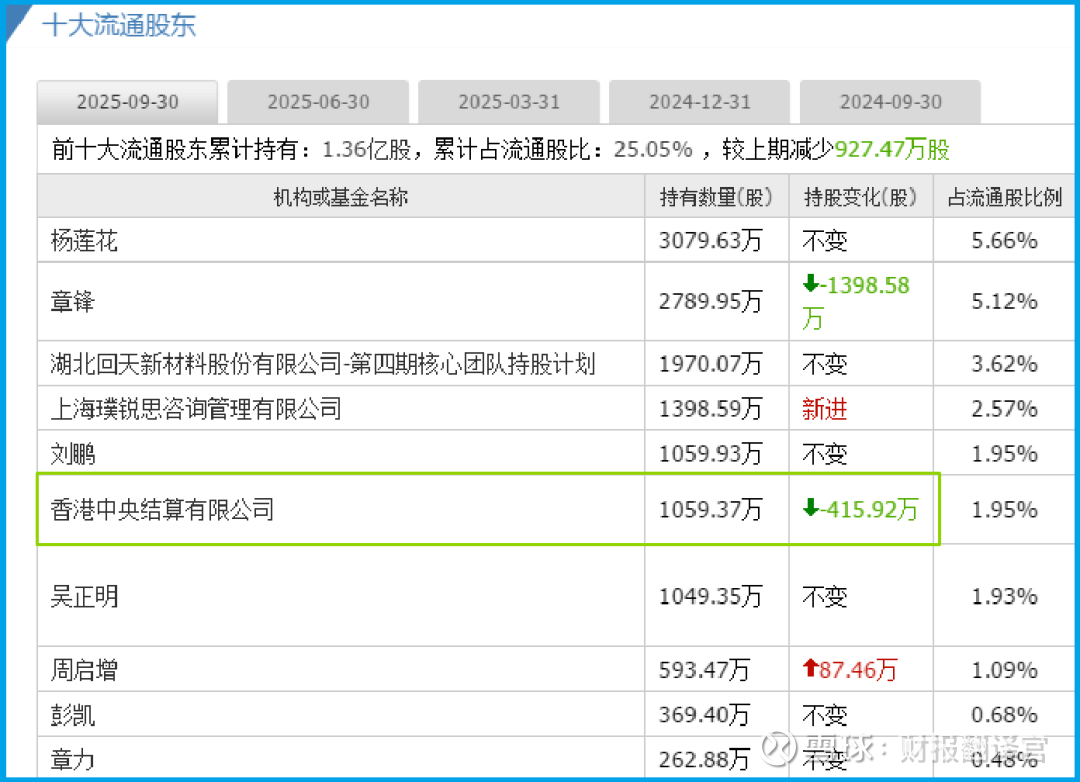Screen dimensions: 1080x782
Task: Open the 2025-03-31 report tab
Action: 509,102
